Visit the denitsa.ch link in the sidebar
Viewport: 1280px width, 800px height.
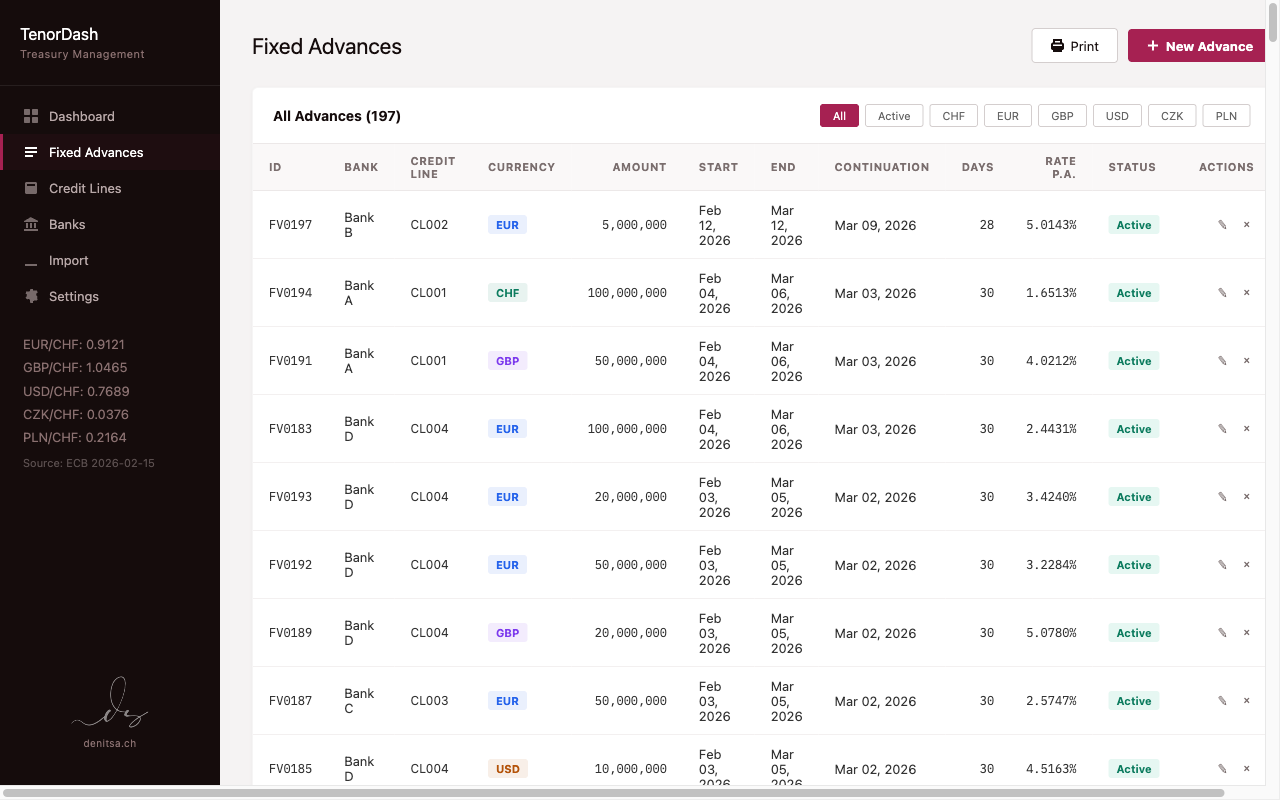tap(109, 743)
